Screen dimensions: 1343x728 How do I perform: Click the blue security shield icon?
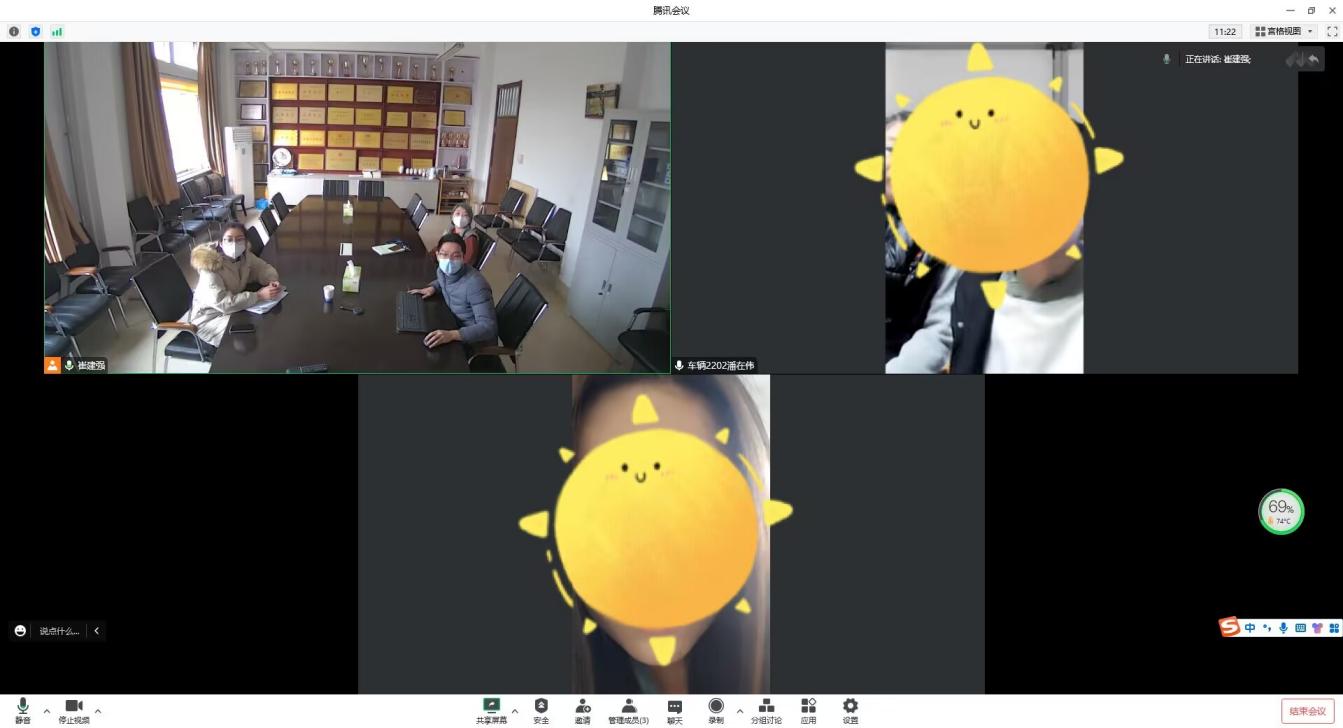tap(36, 32)
